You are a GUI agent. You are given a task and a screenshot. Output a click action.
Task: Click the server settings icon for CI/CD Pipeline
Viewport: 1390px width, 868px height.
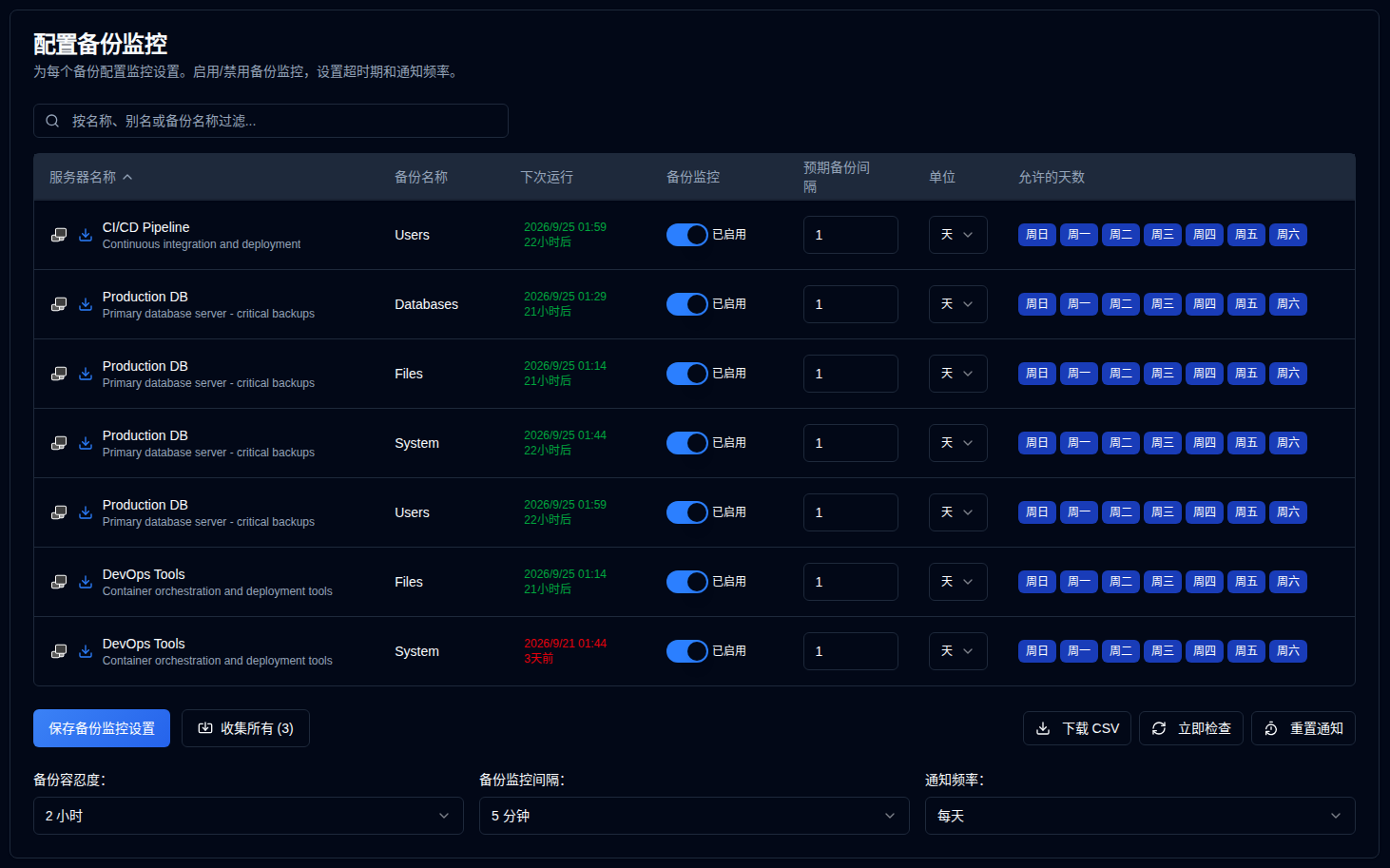coord(59,235)
